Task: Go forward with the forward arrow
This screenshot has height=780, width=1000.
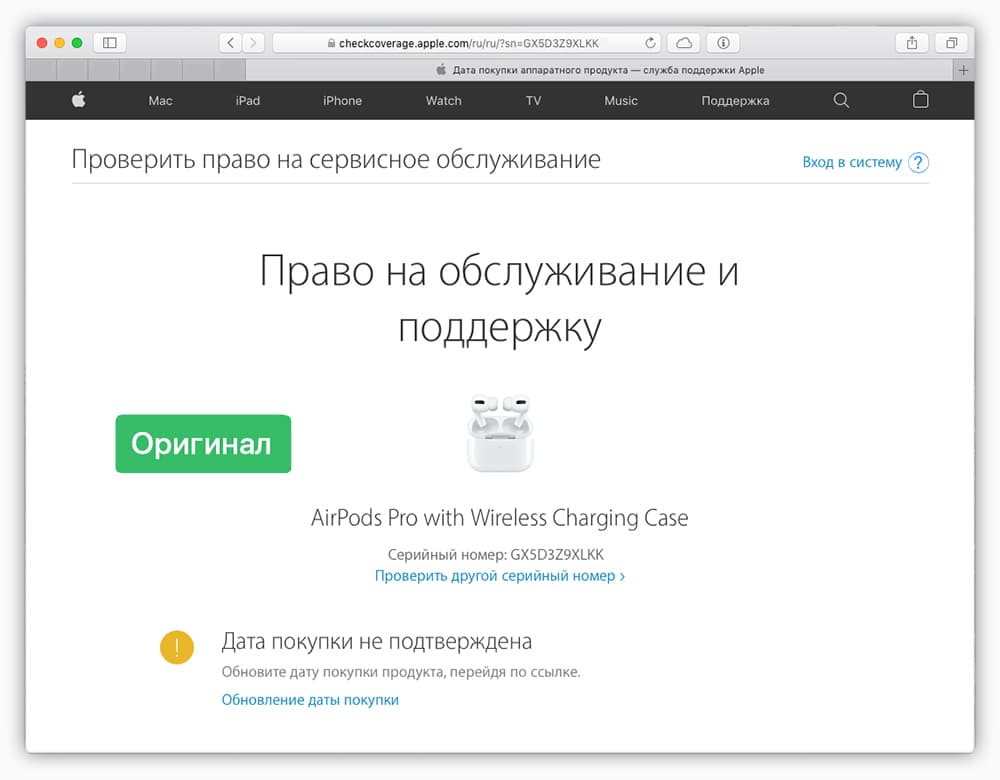Action: (253, 43)
